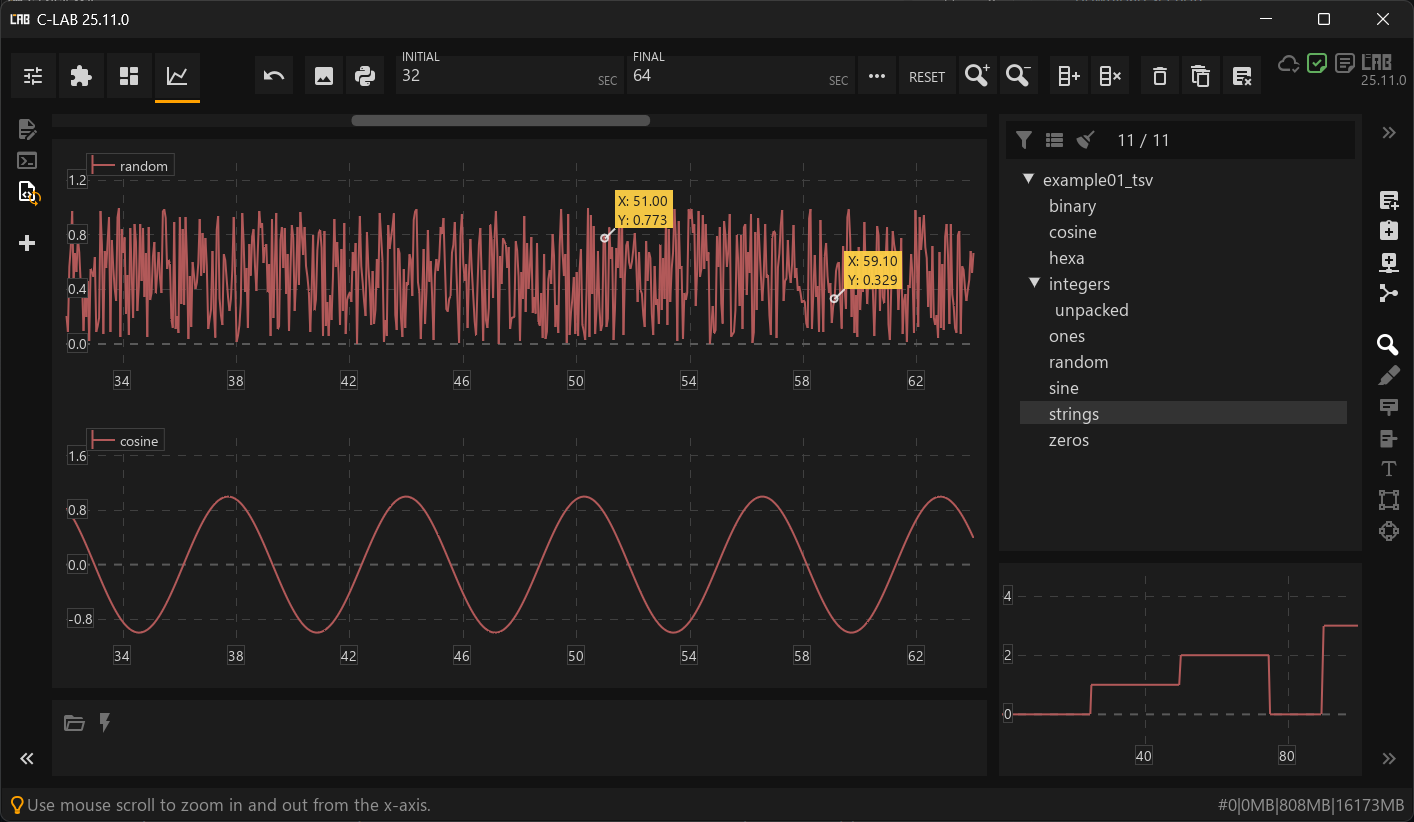Image resolution: width=1414 pixels, height=822 pixels.
Task: Click the green checkmark status icon
Action: click(1318, 63)
